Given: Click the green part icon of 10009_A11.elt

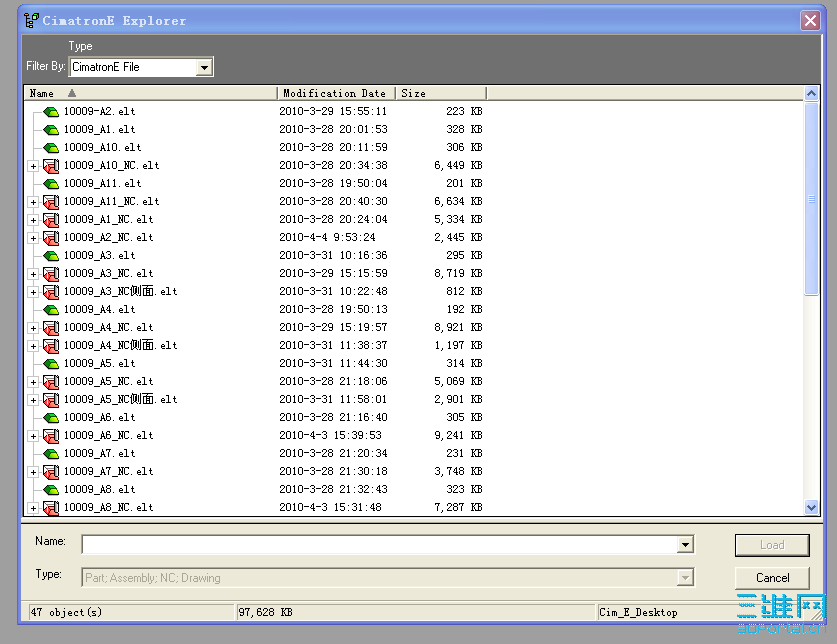Looking at the screenshot, I should tap(51, 184).
